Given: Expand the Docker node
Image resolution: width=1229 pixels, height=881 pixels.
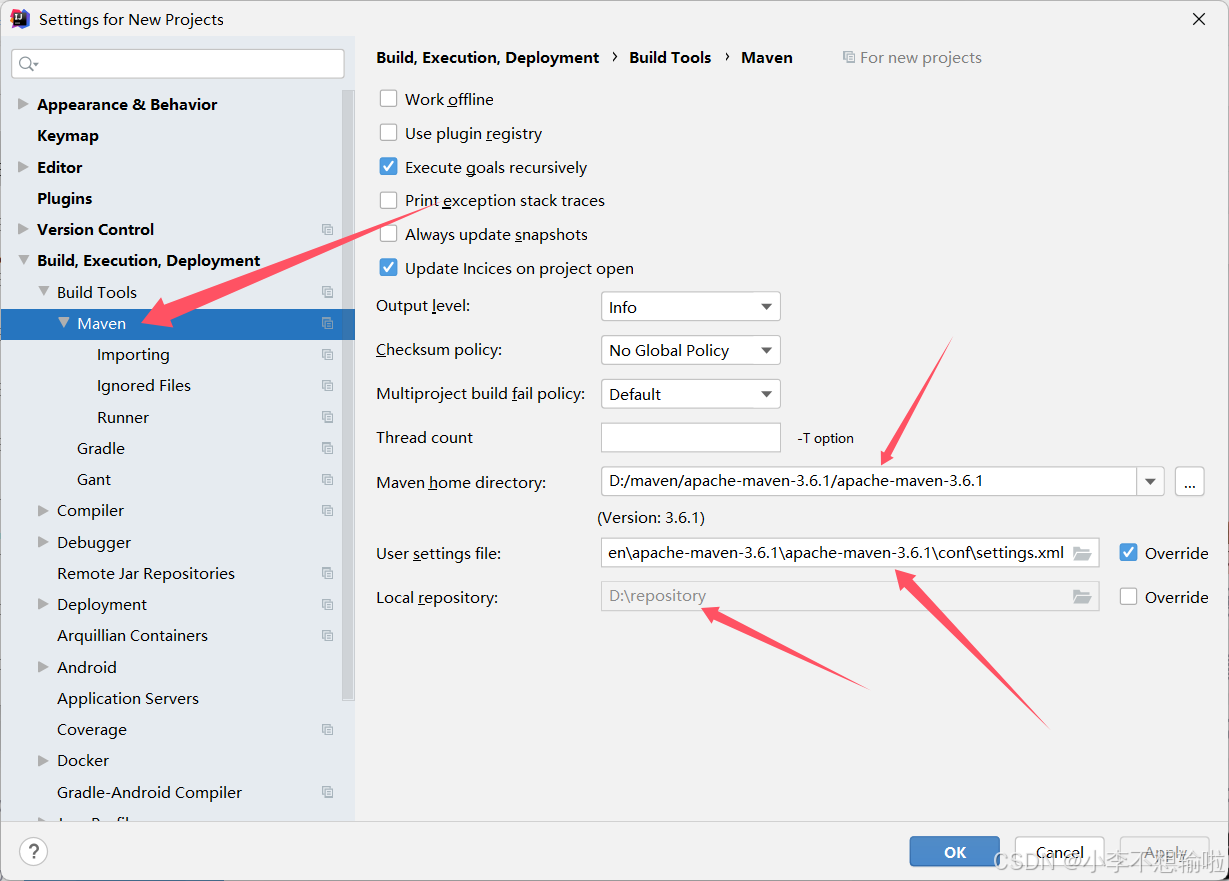Looking at the screenshot, I should (43, 760).
